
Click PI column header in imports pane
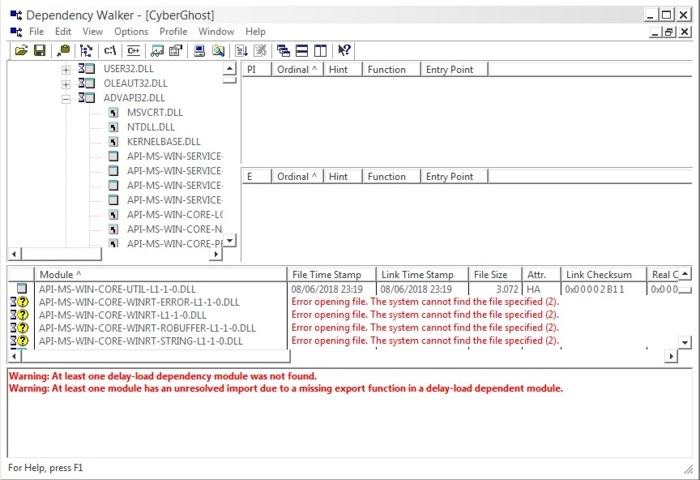pyautogui.click(x=257, y=70)
